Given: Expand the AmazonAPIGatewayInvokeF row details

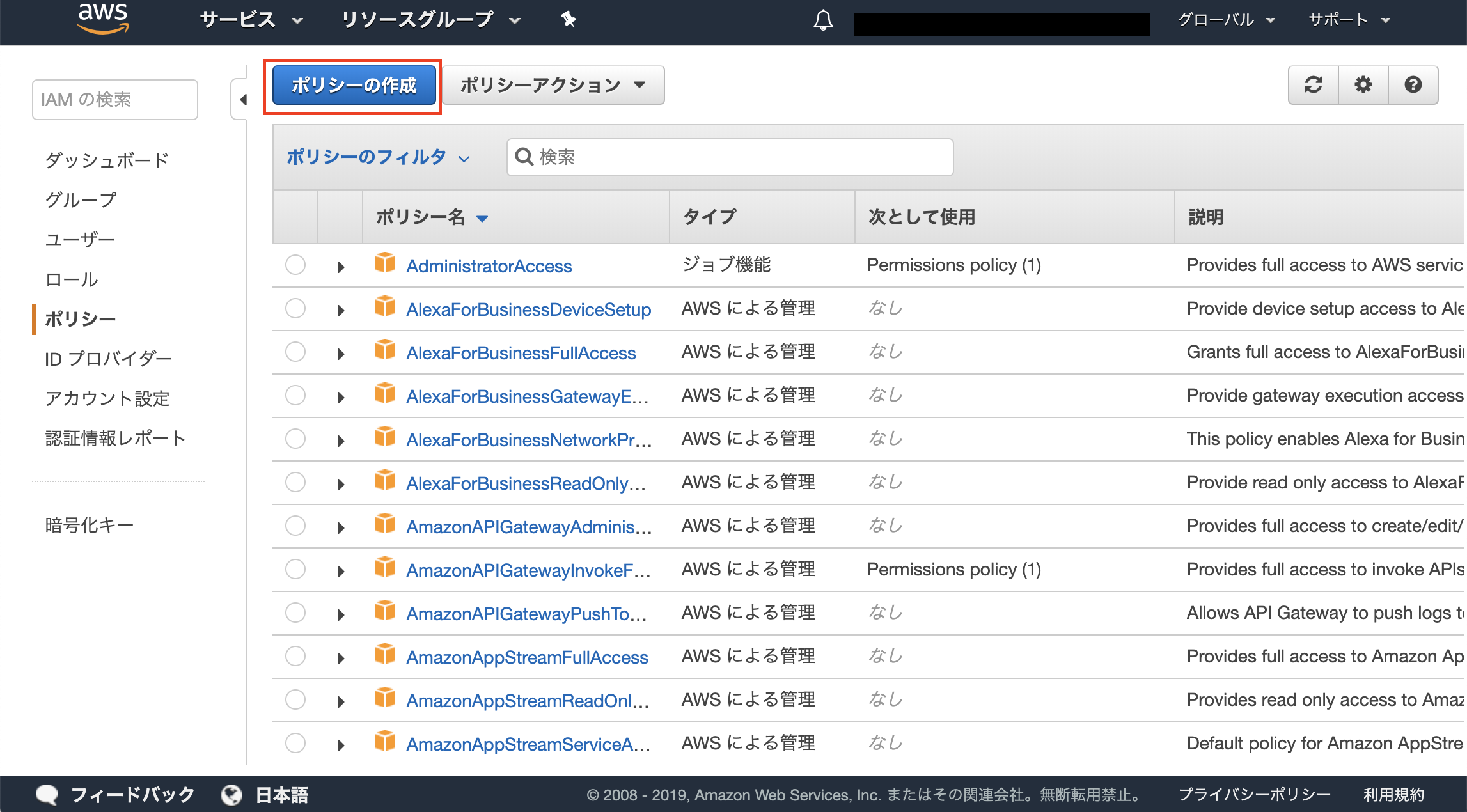Looking at the screenshot, I should coord(340,570).
